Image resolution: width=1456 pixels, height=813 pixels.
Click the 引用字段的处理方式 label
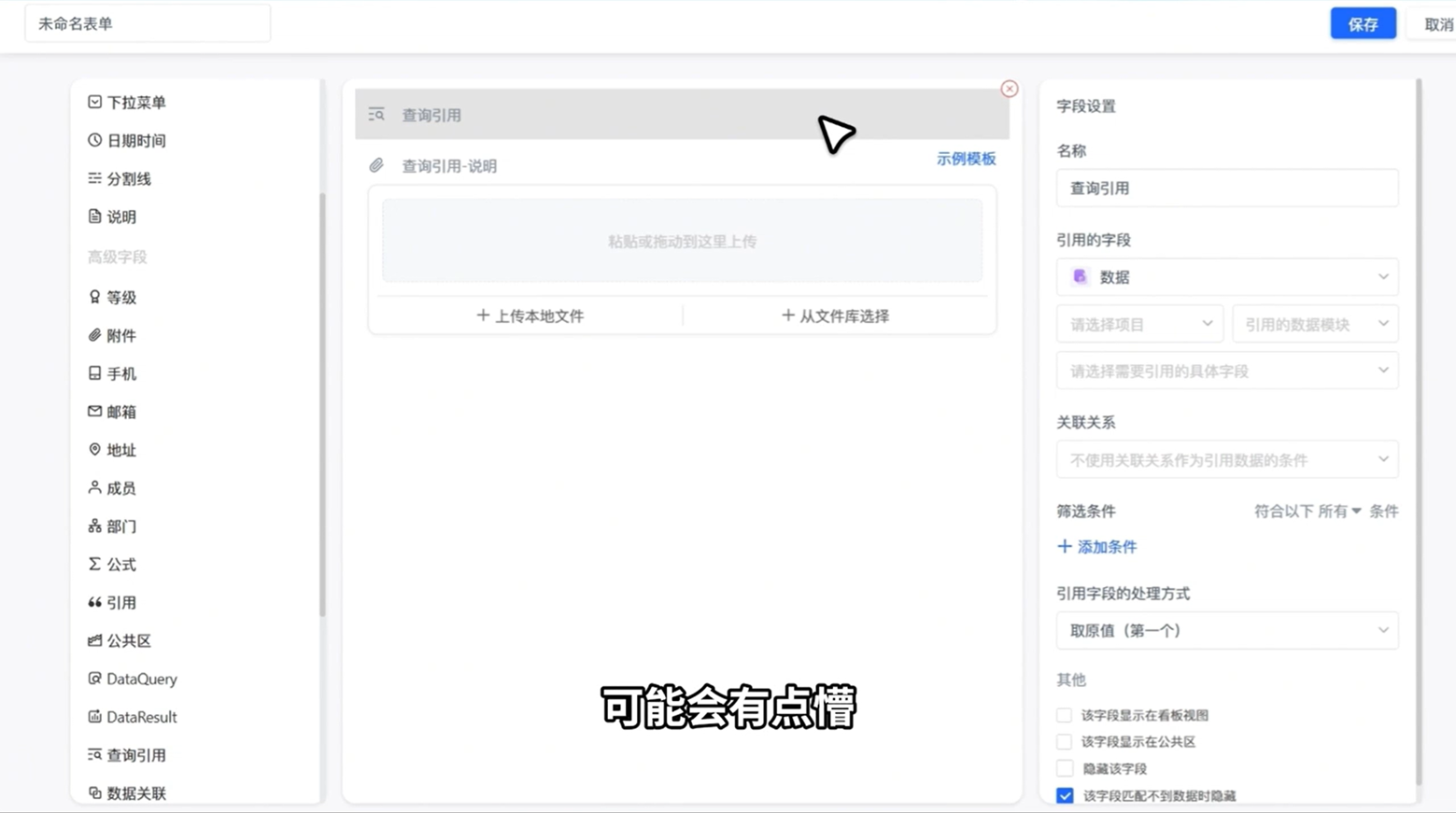1124,594
